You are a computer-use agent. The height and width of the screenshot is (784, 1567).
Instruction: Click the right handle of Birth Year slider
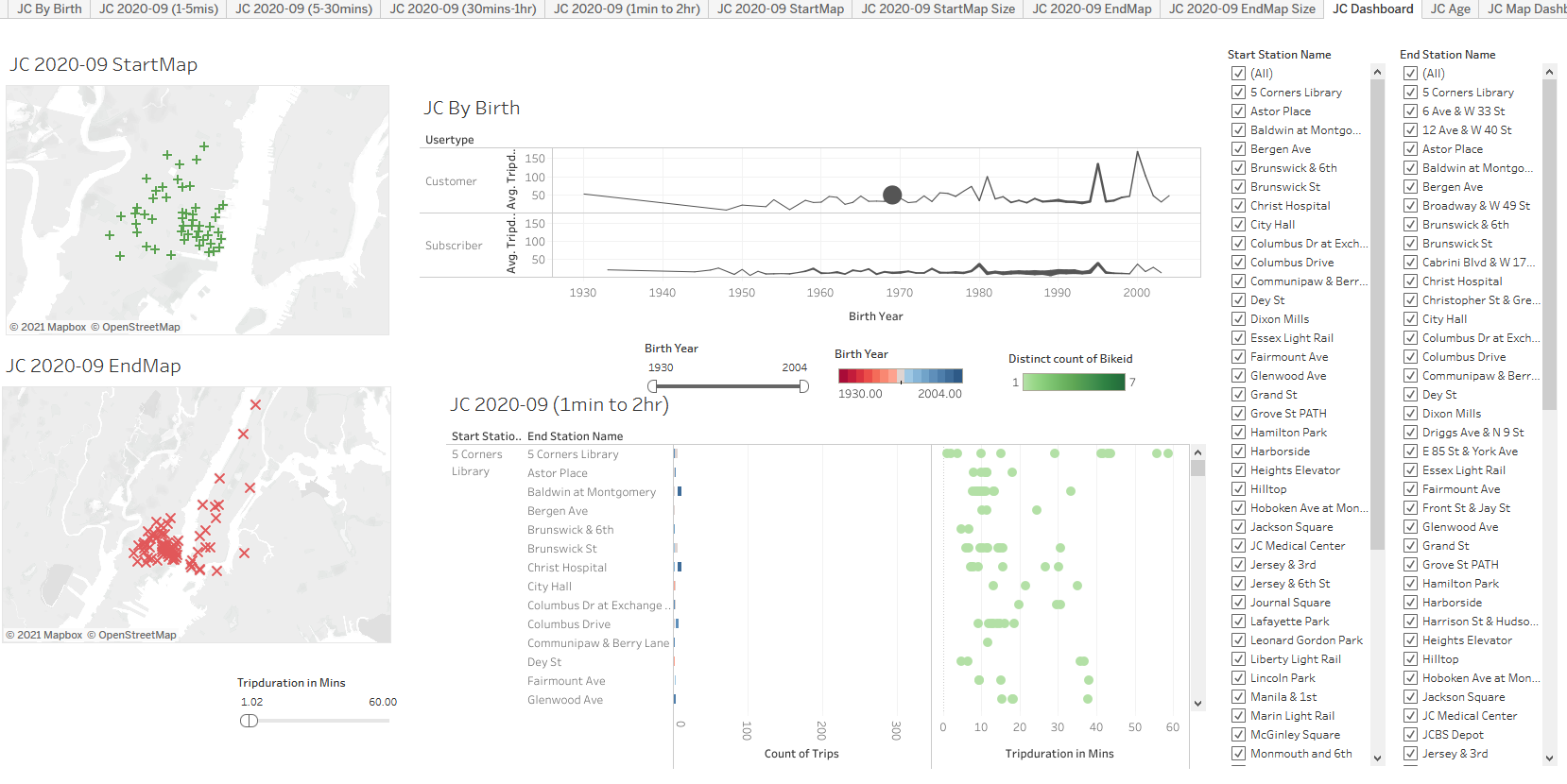803,386
